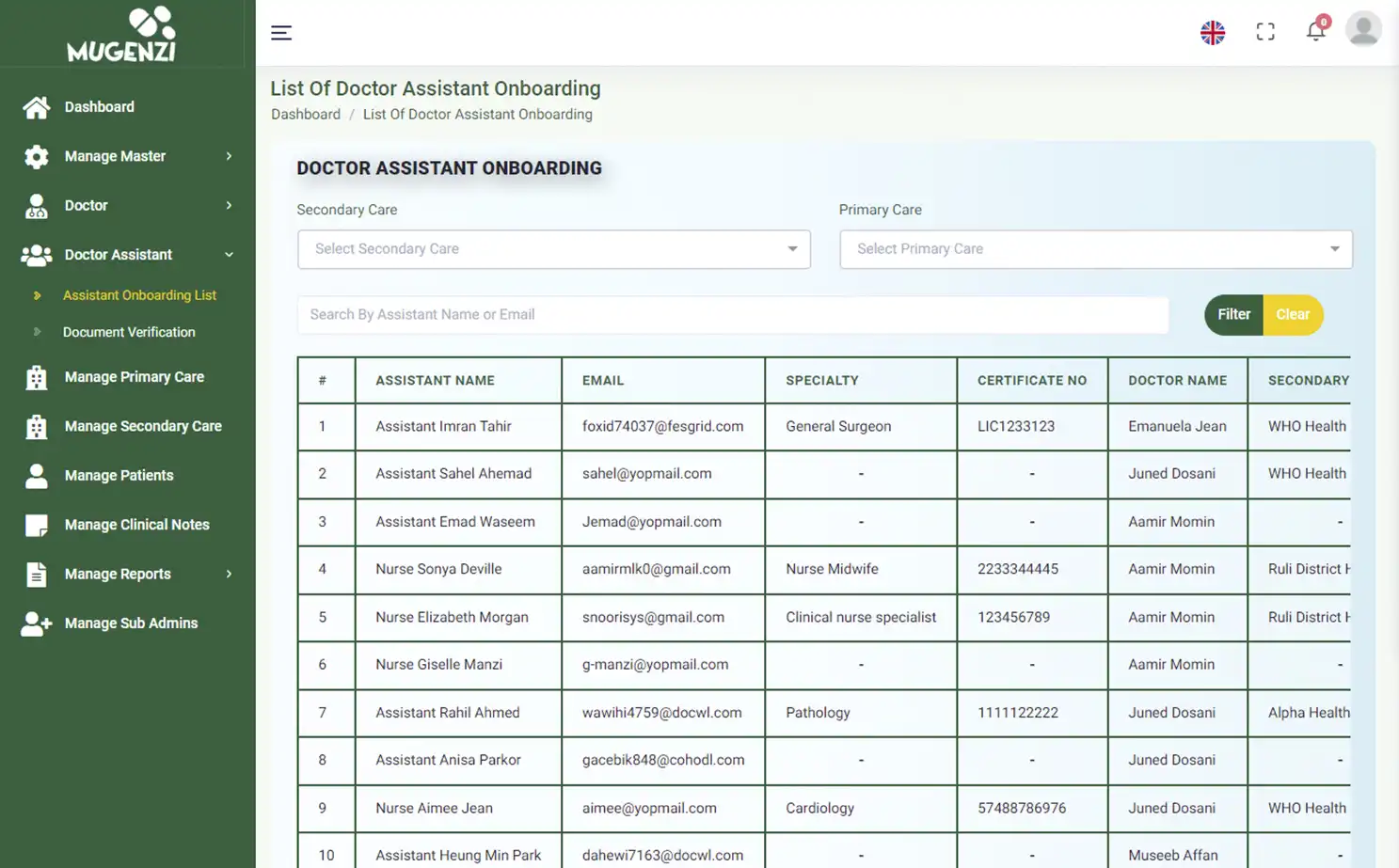Click the hamburger menu to collapse sidebar
1399x868 pixels.
point(280,32)
